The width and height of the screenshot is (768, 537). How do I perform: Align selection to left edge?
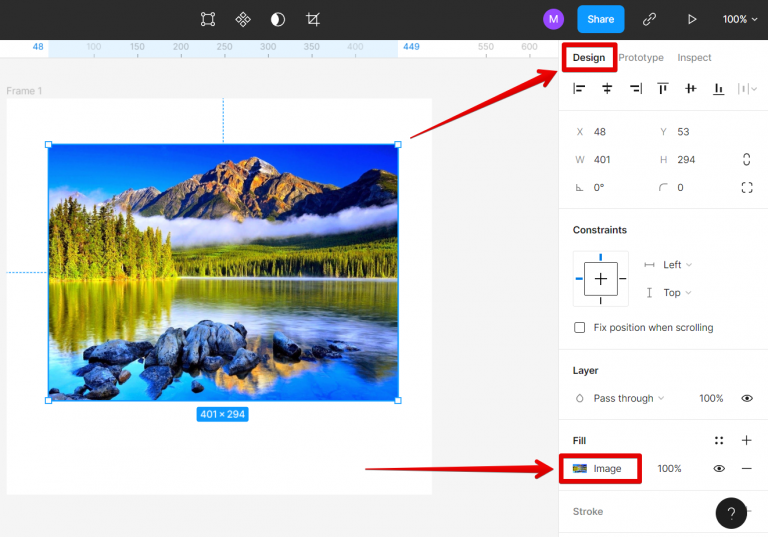pyautogui.click(x=579, y=89)
